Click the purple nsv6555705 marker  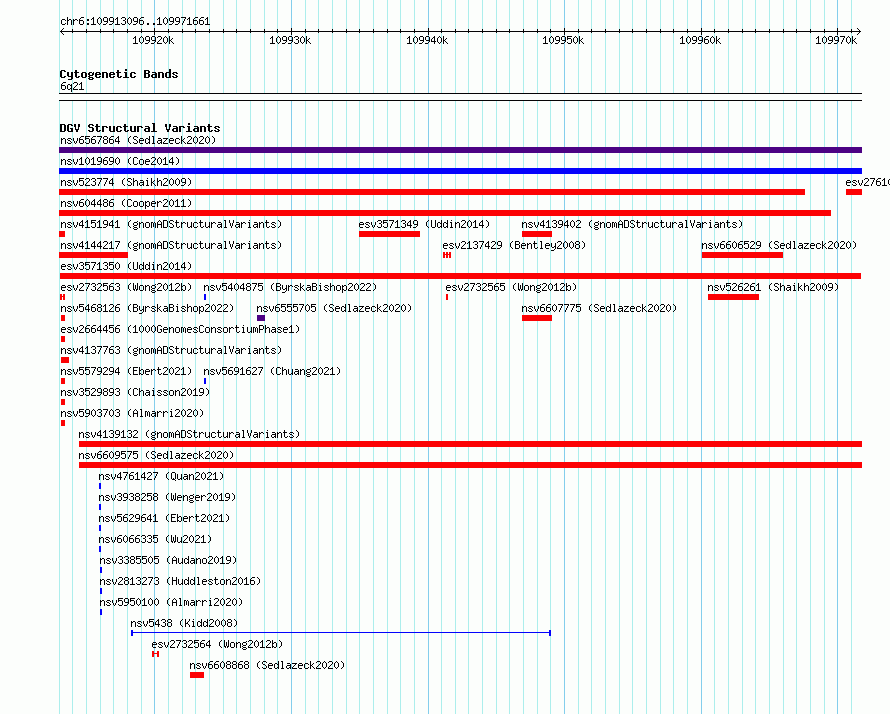tap(261, 318)
